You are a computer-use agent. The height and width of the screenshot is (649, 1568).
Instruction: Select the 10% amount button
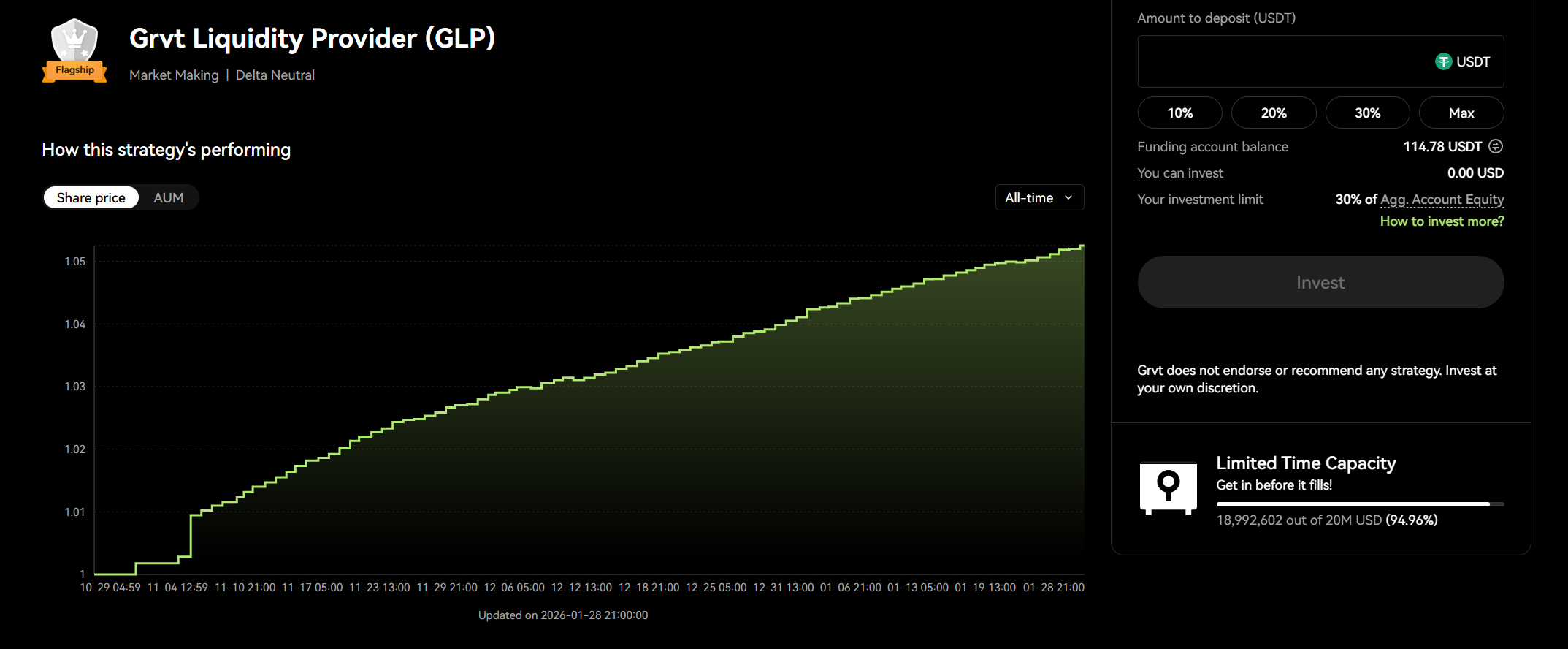(1180, 113)
